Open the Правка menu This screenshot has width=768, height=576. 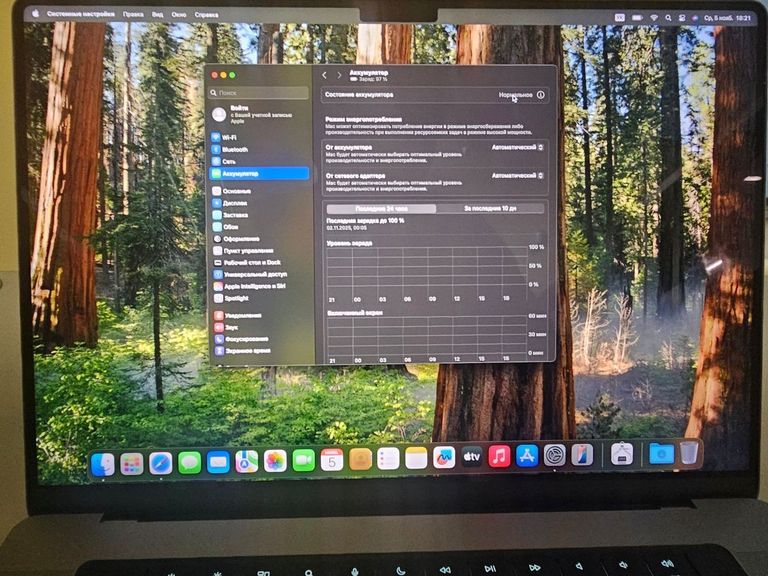coord(133,15)
